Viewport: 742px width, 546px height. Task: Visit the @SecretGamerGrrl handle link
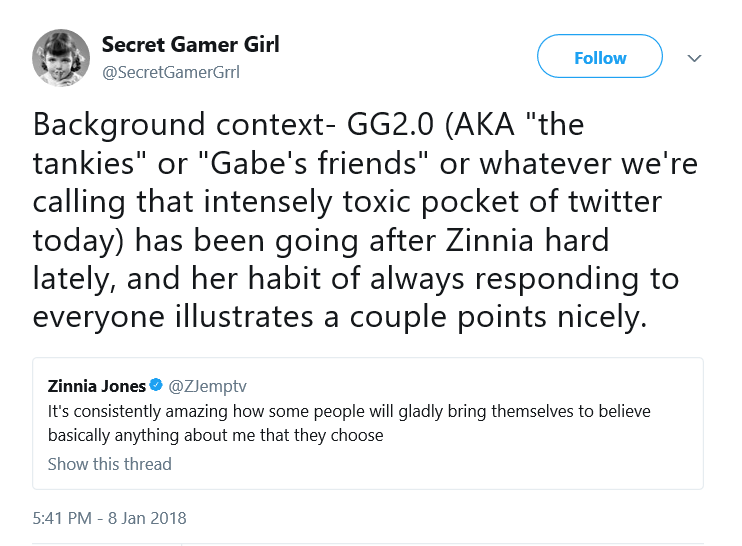pyautogui.click(x=171, y=72)
